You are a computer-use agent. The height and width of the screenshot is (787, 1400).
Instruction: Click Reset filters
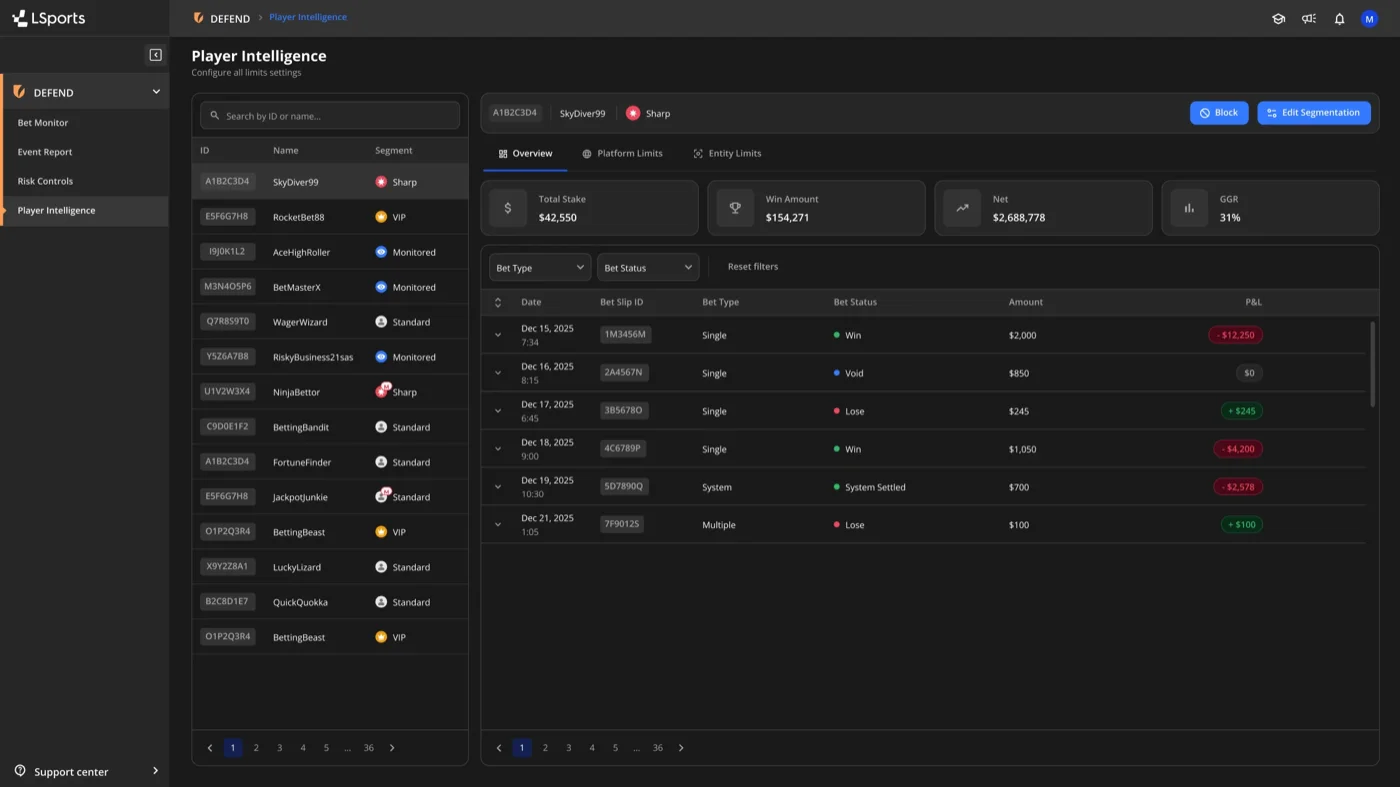tap(753, 267)
